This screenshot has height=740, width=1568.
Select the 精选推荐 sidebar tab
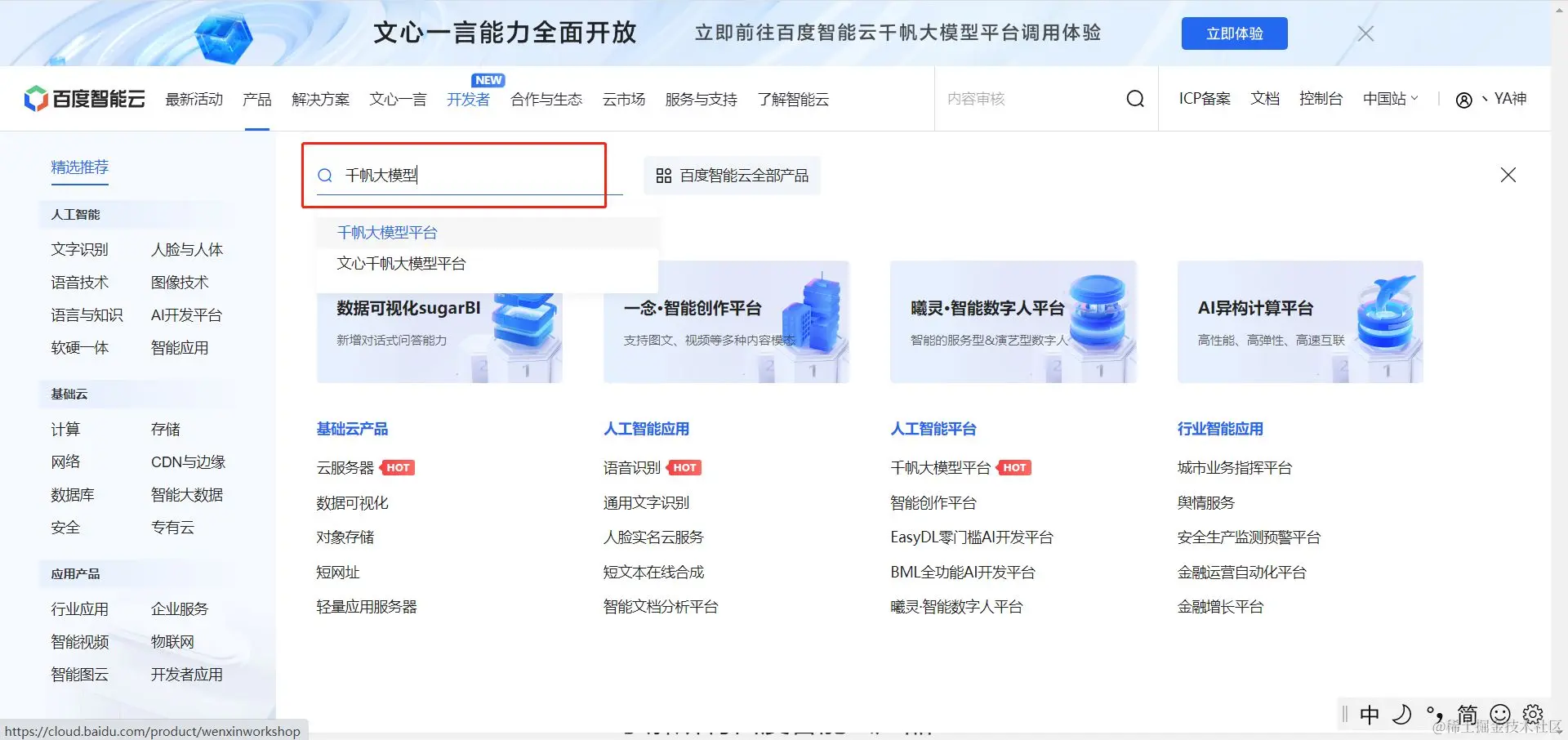[x=79, y=167]
